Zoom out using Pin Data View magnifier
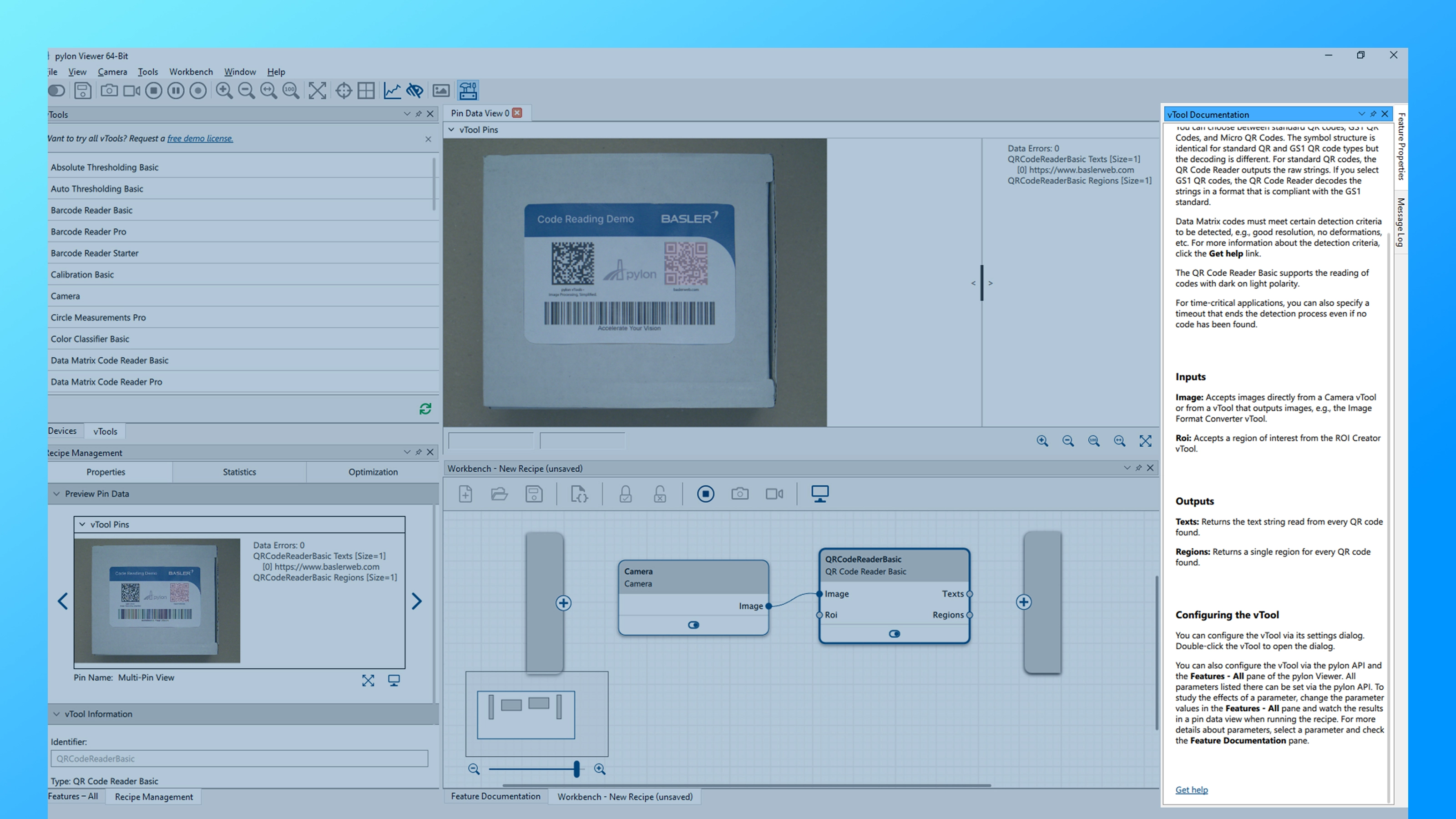 pos(1068,441)
